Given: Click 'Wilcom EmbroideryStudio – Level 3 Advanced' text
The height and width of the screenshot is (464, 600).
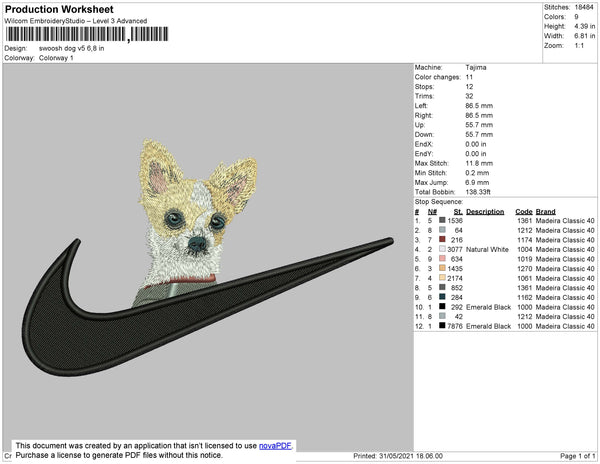Looking at the screenshot, I should pyautogui.click(x=76, y=21).
